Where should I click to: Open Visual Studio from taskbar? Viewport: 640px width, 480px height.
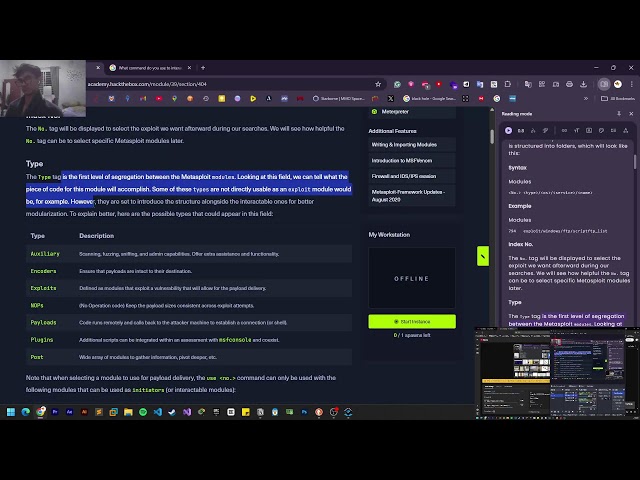pos(187,412)
